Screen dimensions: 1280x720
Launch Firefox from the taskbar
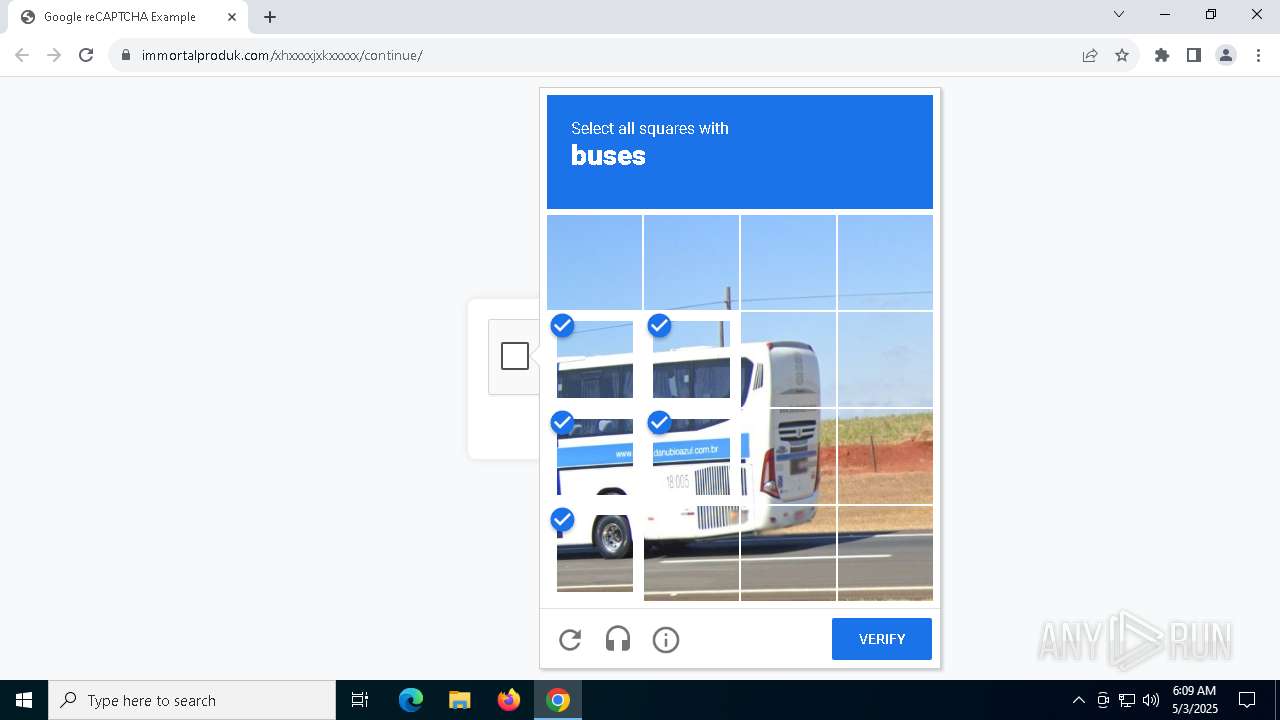tap(509, 700)
